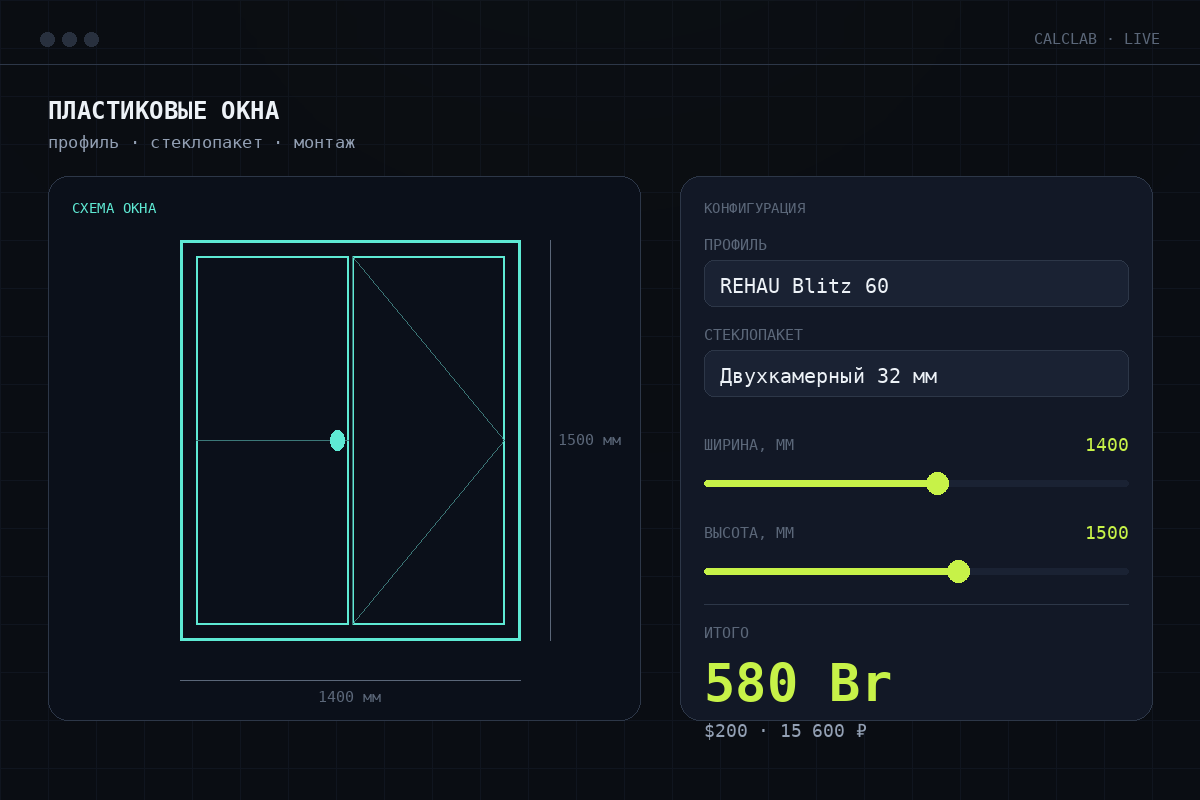
Task: Click subtitle профиль · стеклопакет · монтаж
Action: point(202,143)
